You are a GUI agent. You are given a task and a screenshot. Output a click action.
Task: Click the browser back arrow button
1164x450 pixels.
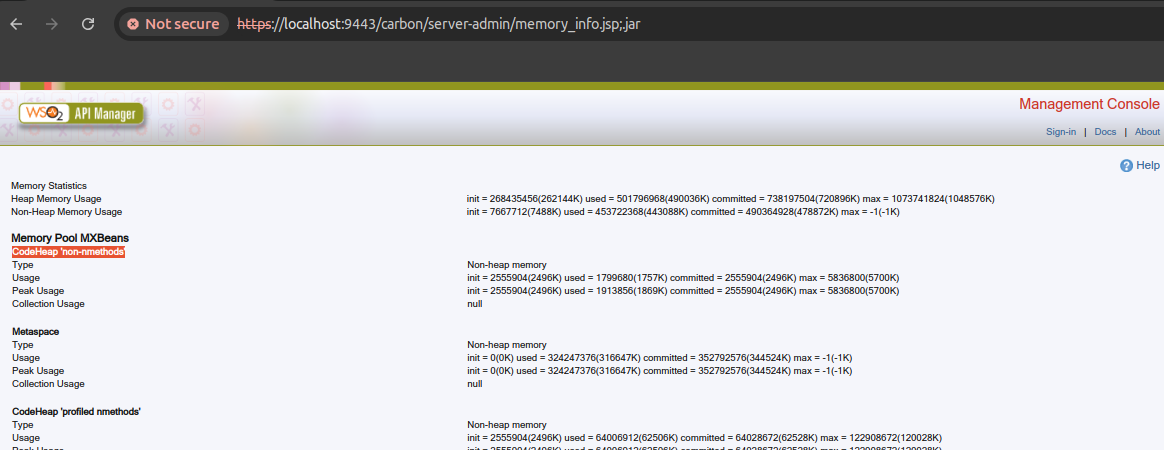tap(17, 24)
